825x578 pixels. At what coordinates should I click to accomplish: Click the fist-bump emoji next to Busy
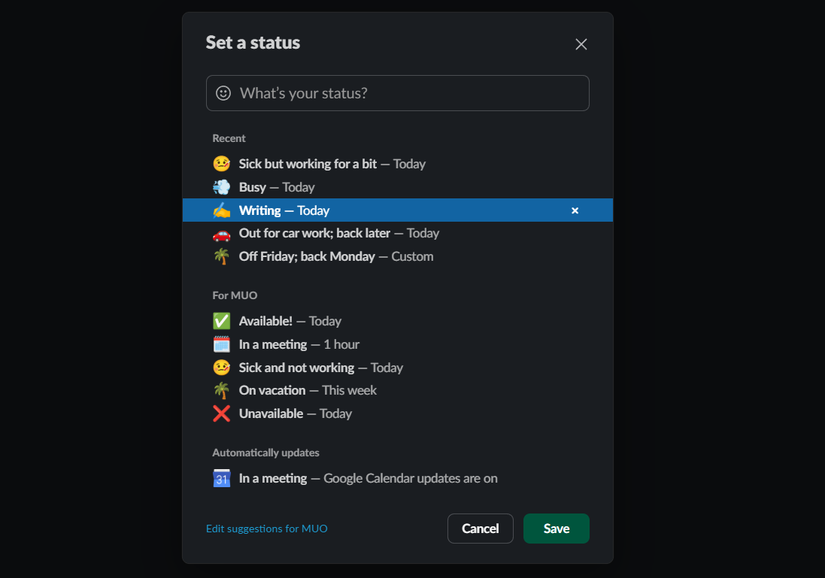coord(221,186)
